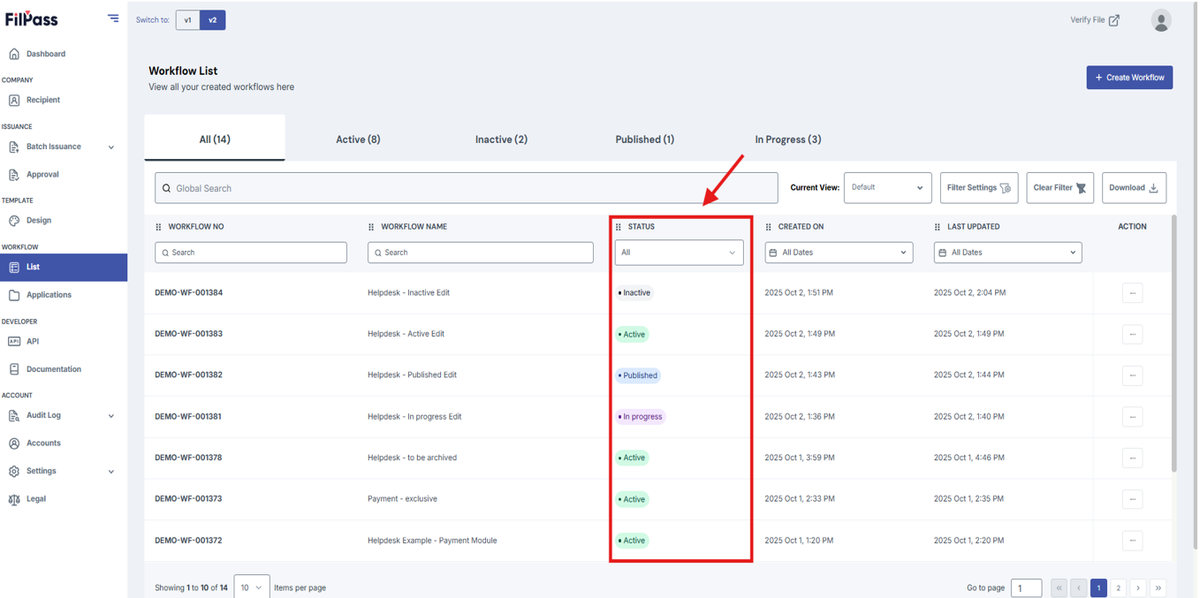This screenshot has height=598, width=1200.
Task: Click the Workflow No column search field
Action: (x=251, y=252)
